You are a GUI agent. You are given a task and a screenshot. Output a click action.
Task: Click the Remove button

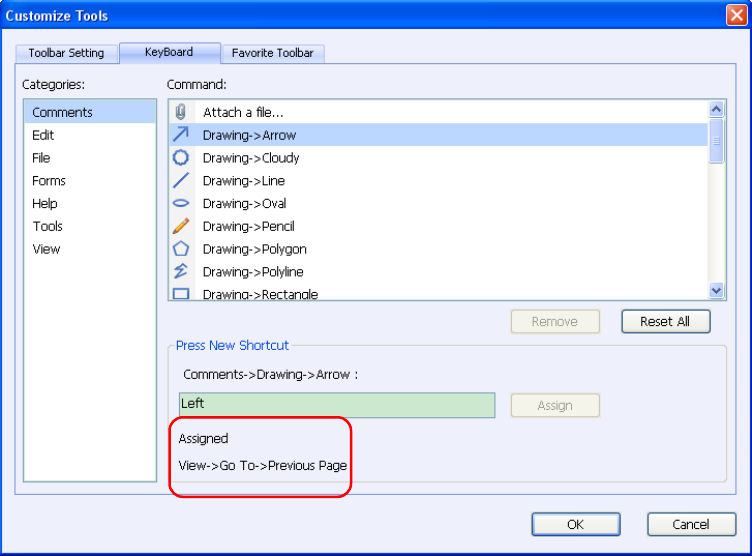click(x=555, y=321)
